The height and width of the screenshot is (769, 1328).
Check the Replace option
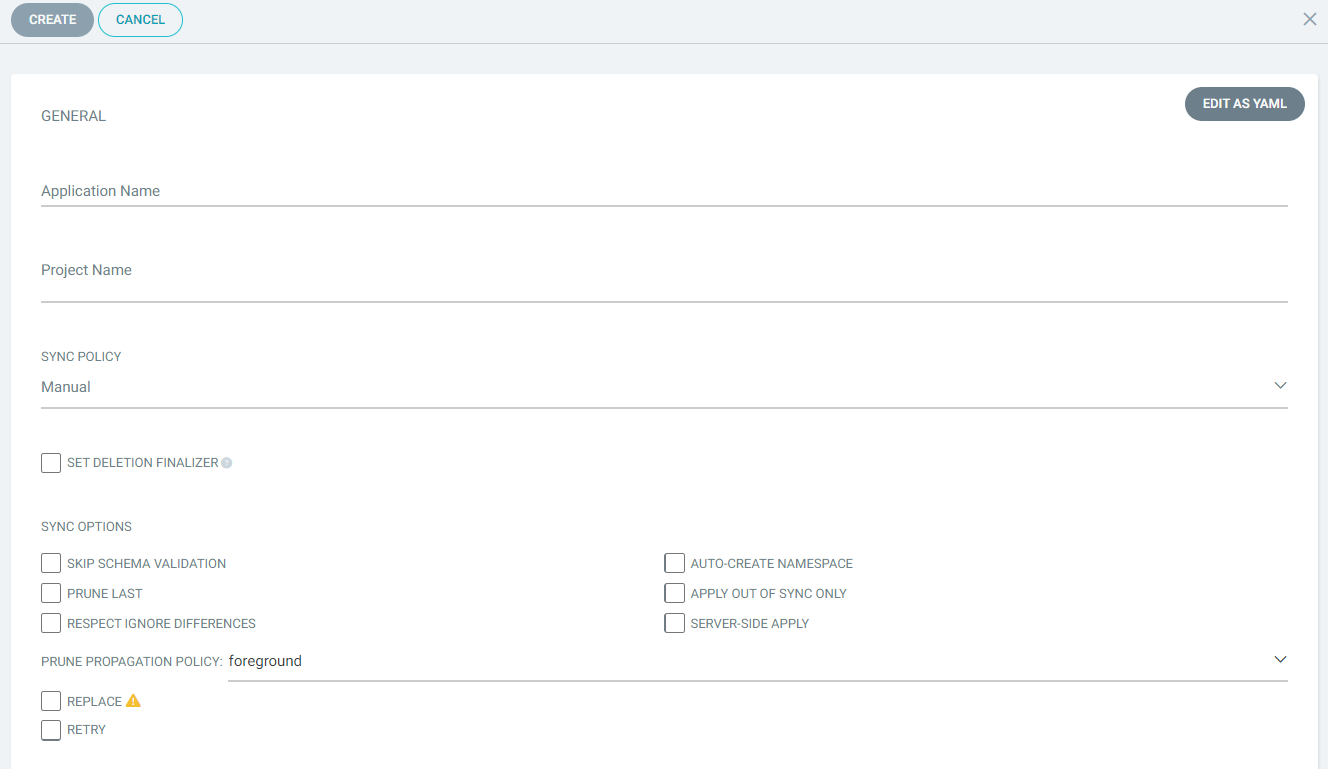[51, 701]
